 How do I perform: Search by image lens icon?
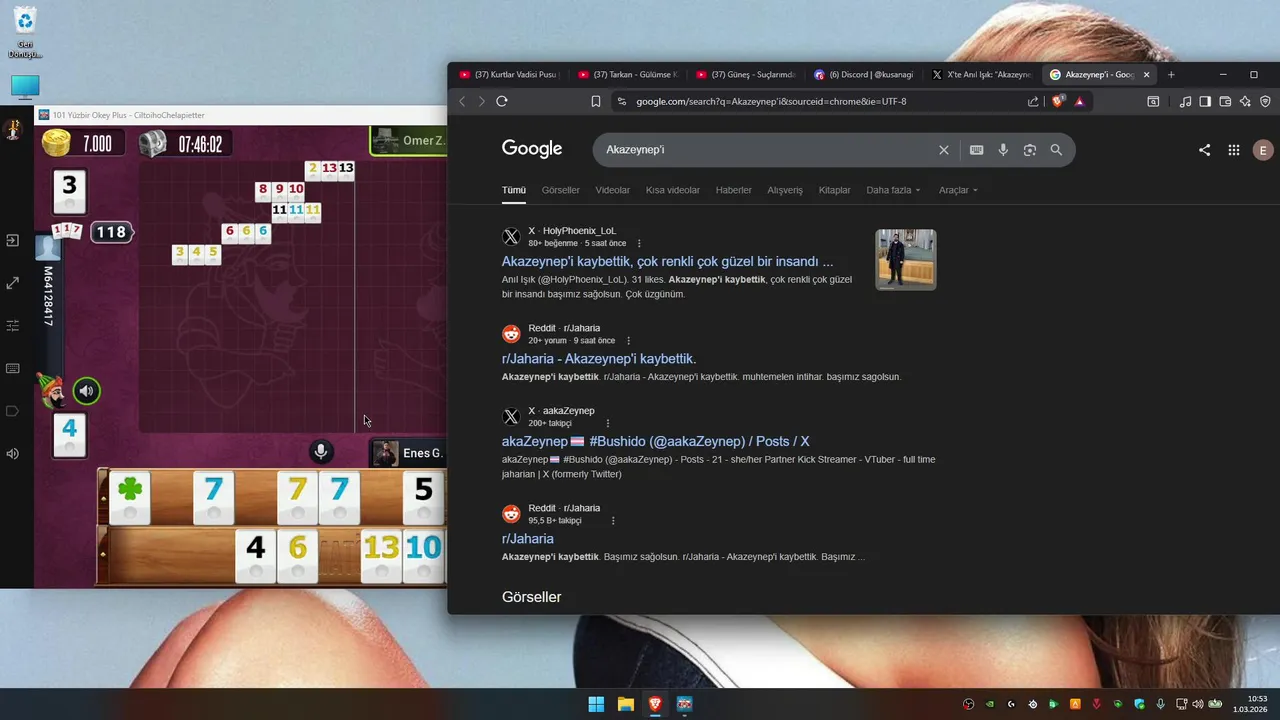click(x=1029, y=150)
